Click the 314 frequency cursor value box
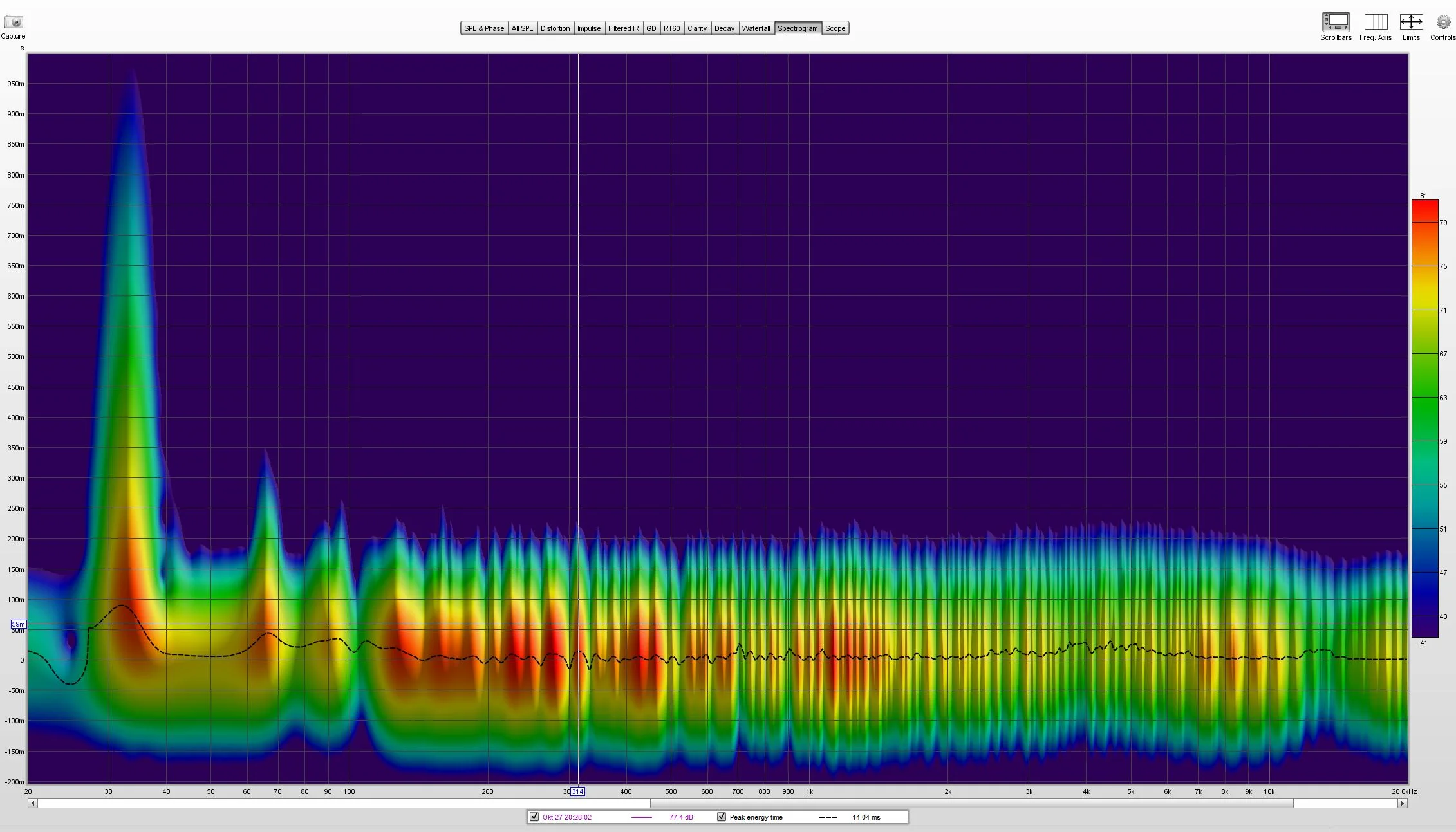The height and width of the screenshot is (832, 1456). [x=577, y=791]
